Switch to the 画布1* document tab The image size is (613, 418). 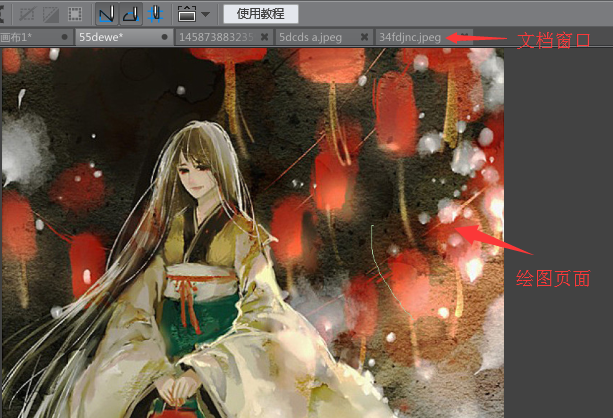(x=14, y=37)
